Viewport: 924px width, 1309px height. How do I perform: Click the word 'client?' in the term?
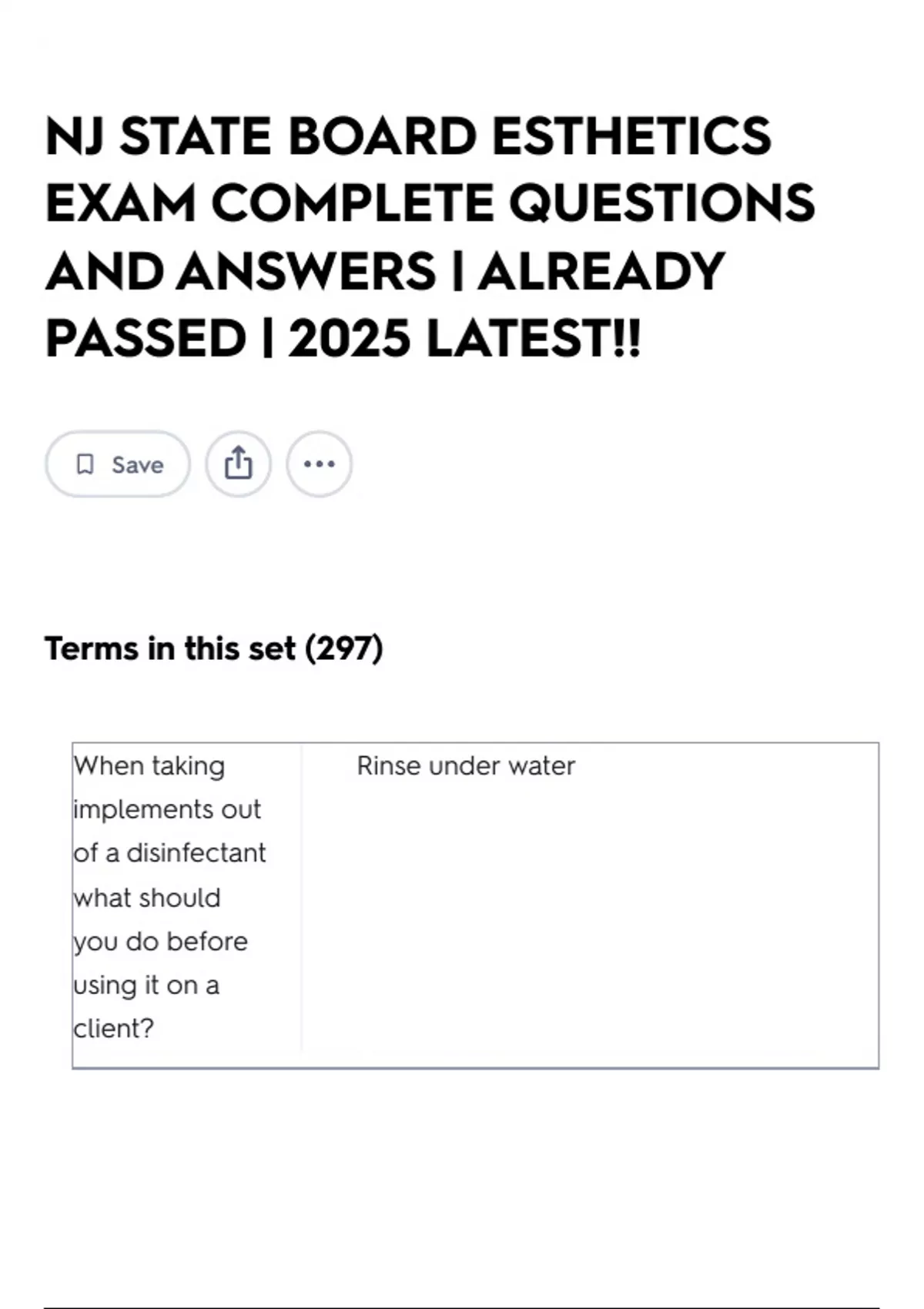pos(114,1029)
